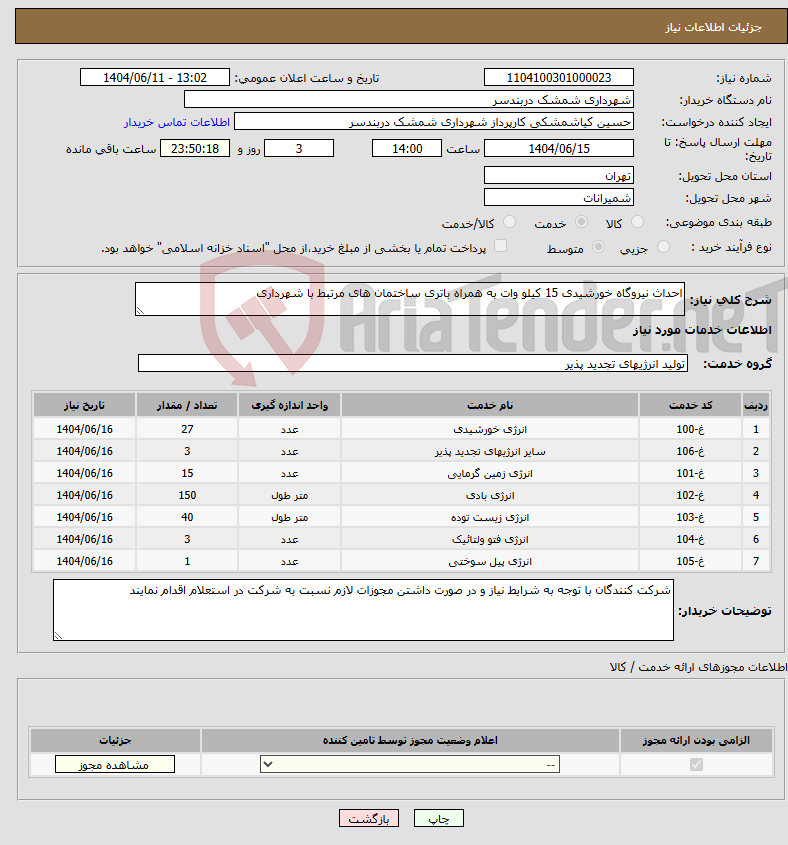Click unit متر طول in انرژی بادی row

289,495
